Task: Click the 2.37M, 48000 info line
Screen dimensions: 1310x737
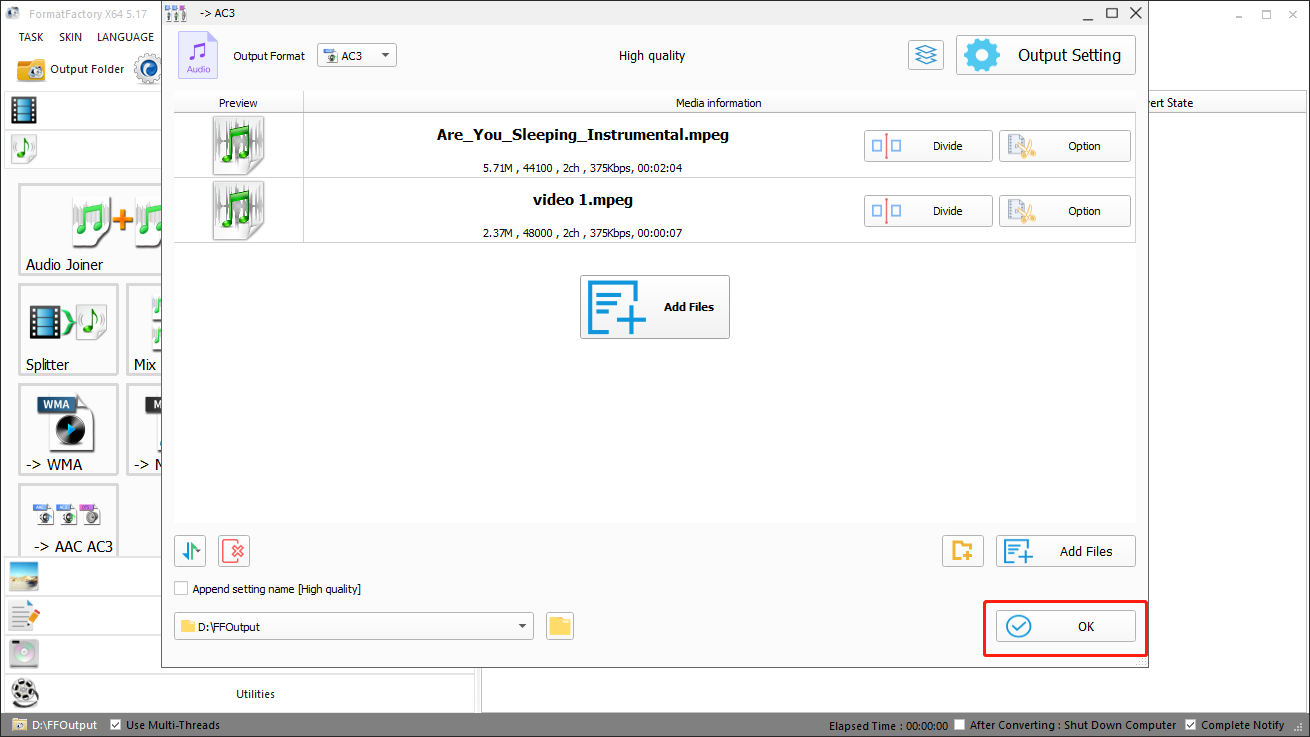Action: pos(582,233)
